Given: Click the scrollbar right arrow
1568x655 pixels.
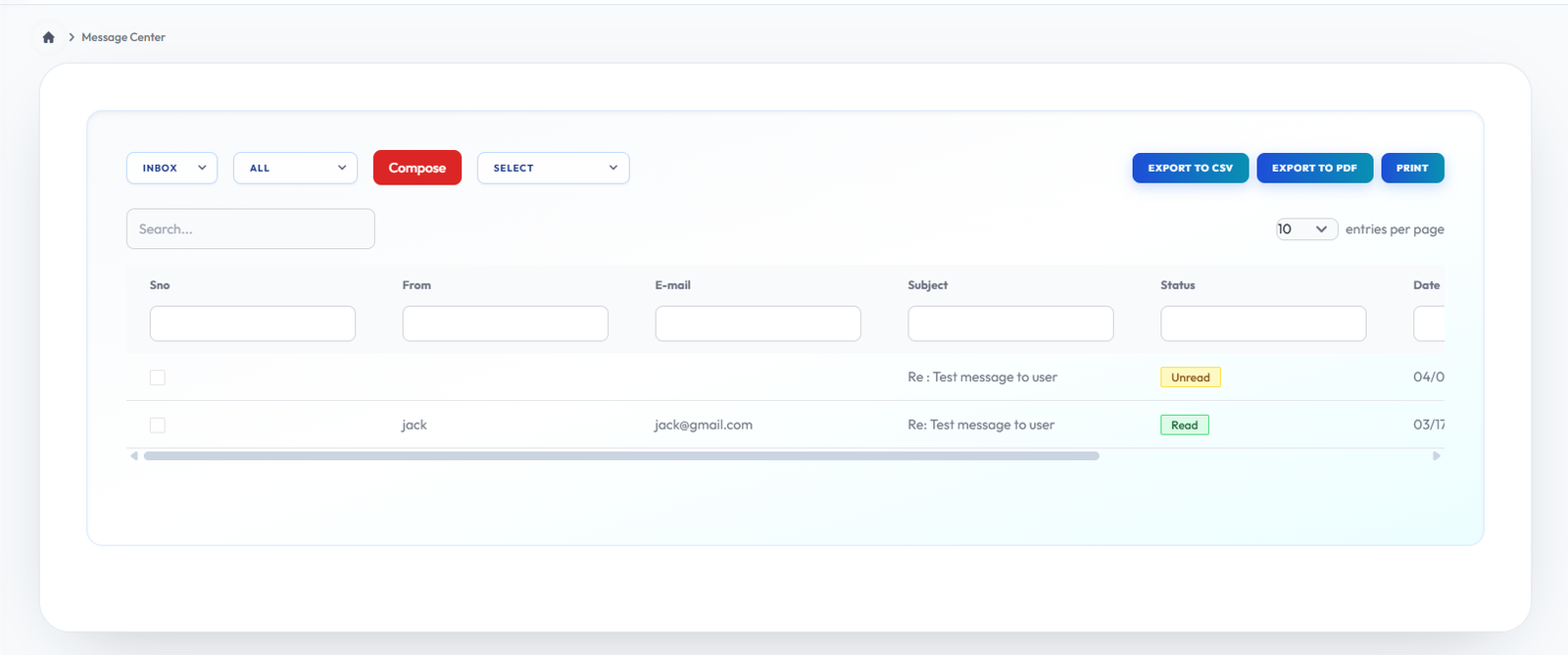Looking at the screenshot, I should pyautogui.click(x=1437, y=456).
